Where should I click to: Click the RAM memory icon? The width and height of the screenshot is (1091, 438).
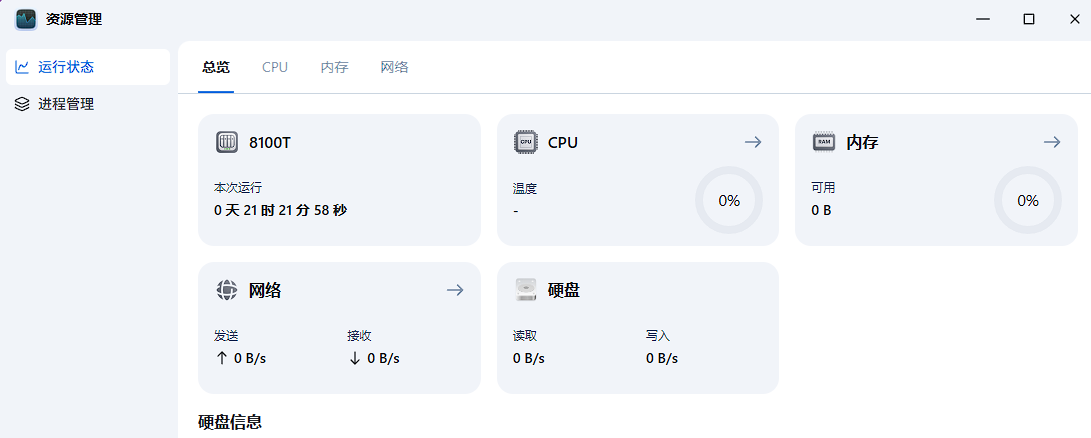[x=824, y=142]
